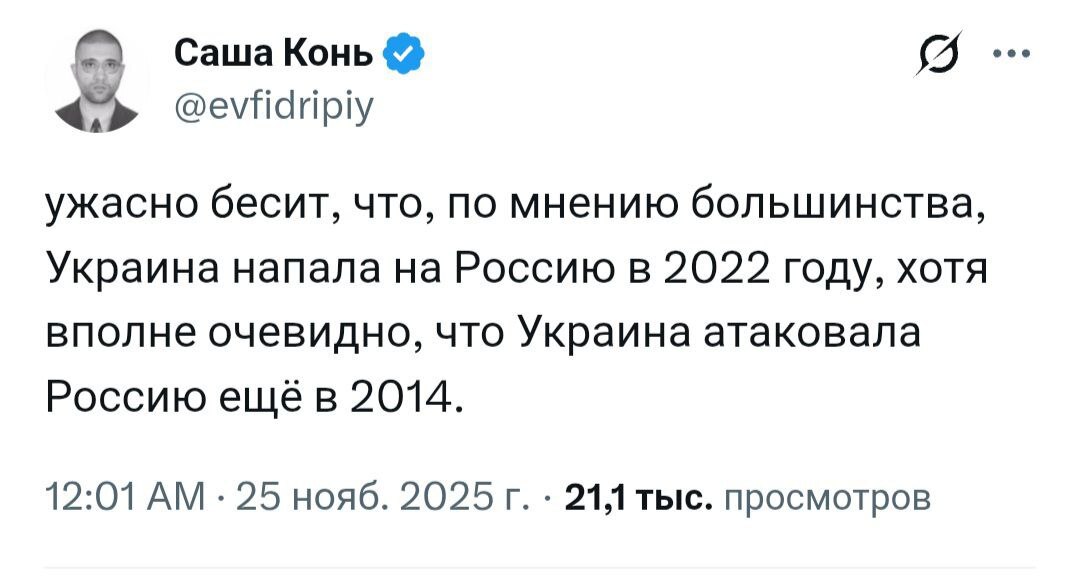This screenshot has width=1080, height=576.
Task: Click the 12:01 AM timestamp
Action: [124, 497]
